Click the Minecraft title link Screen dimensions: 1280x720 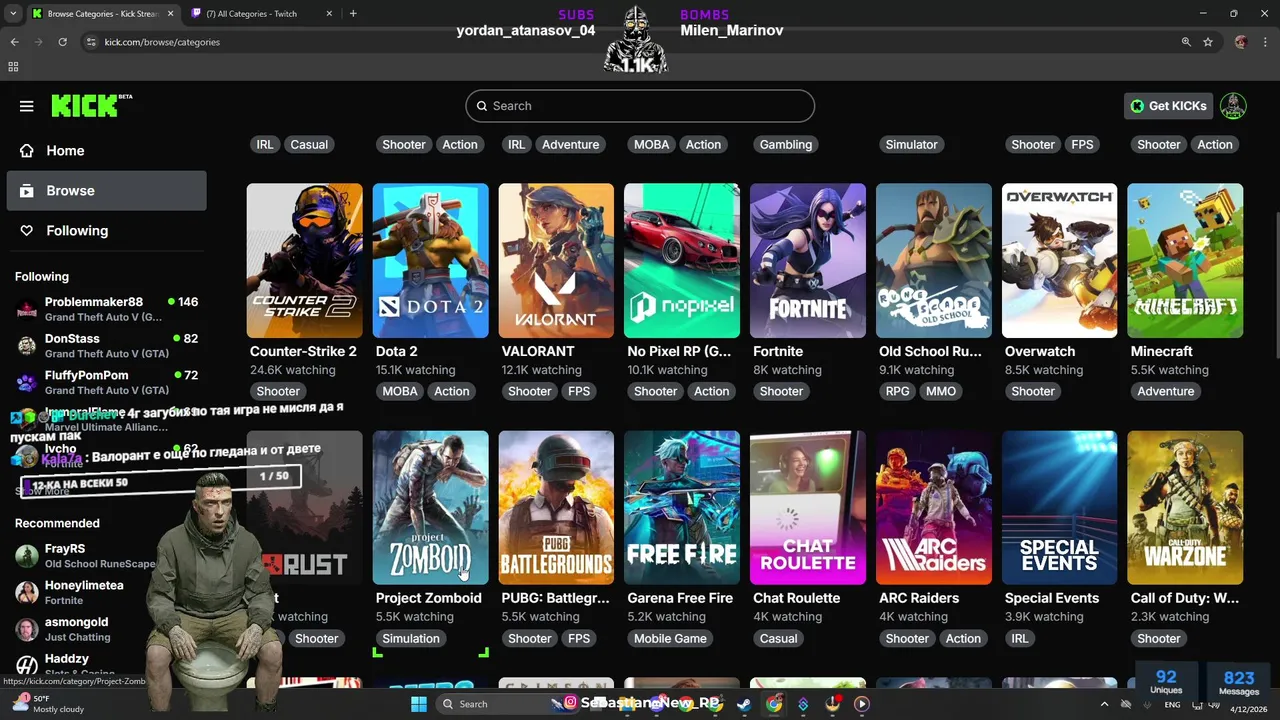coord(1162,351)
